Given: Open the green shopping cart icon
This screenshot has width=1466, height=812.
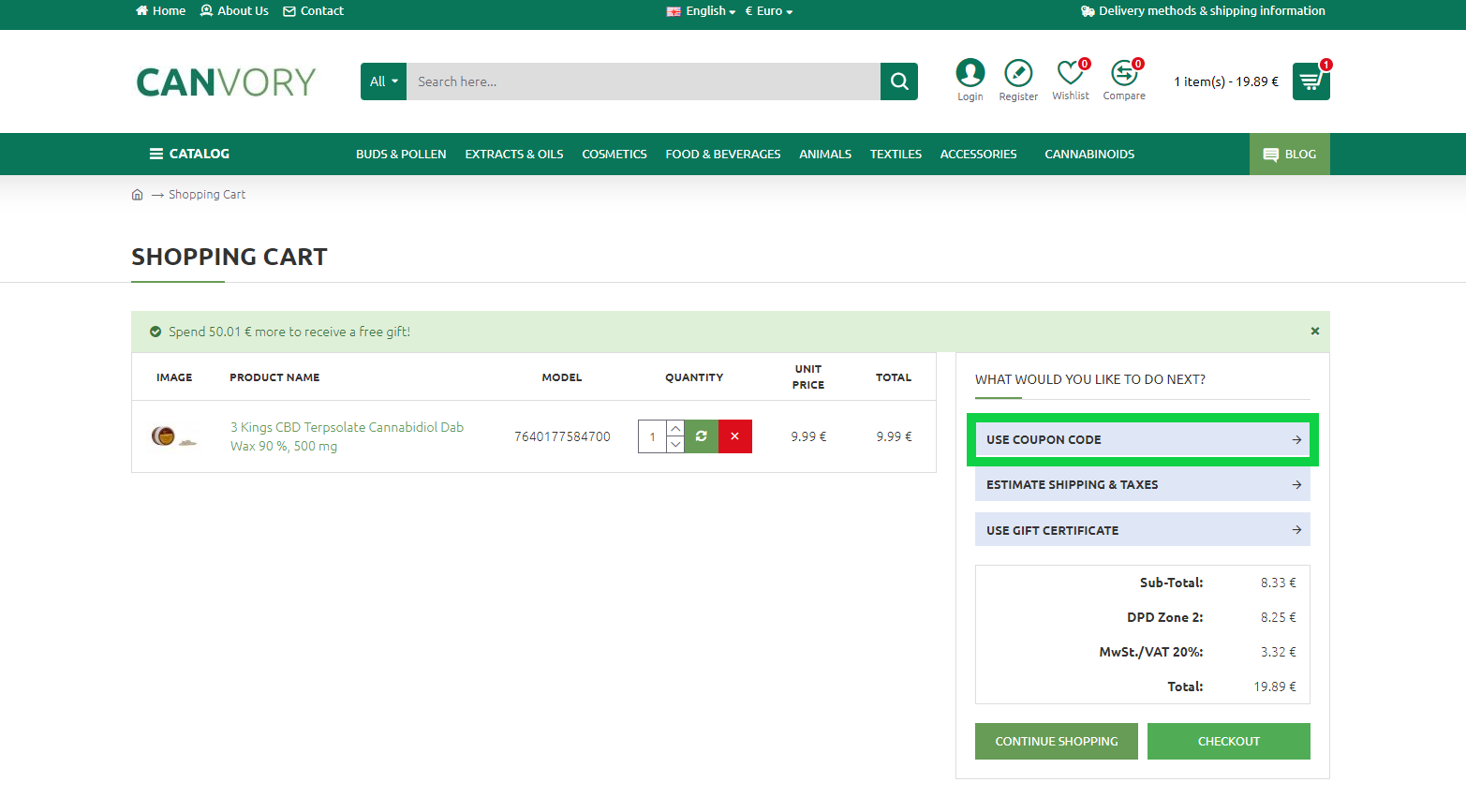Looking at the screenshot, I should point(1311,81).
